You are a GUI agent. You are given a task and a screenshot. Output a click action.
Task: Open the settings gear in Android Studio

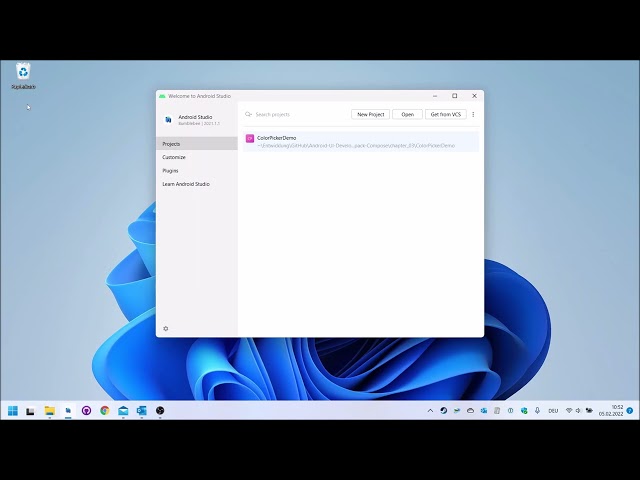coord(166,329)
